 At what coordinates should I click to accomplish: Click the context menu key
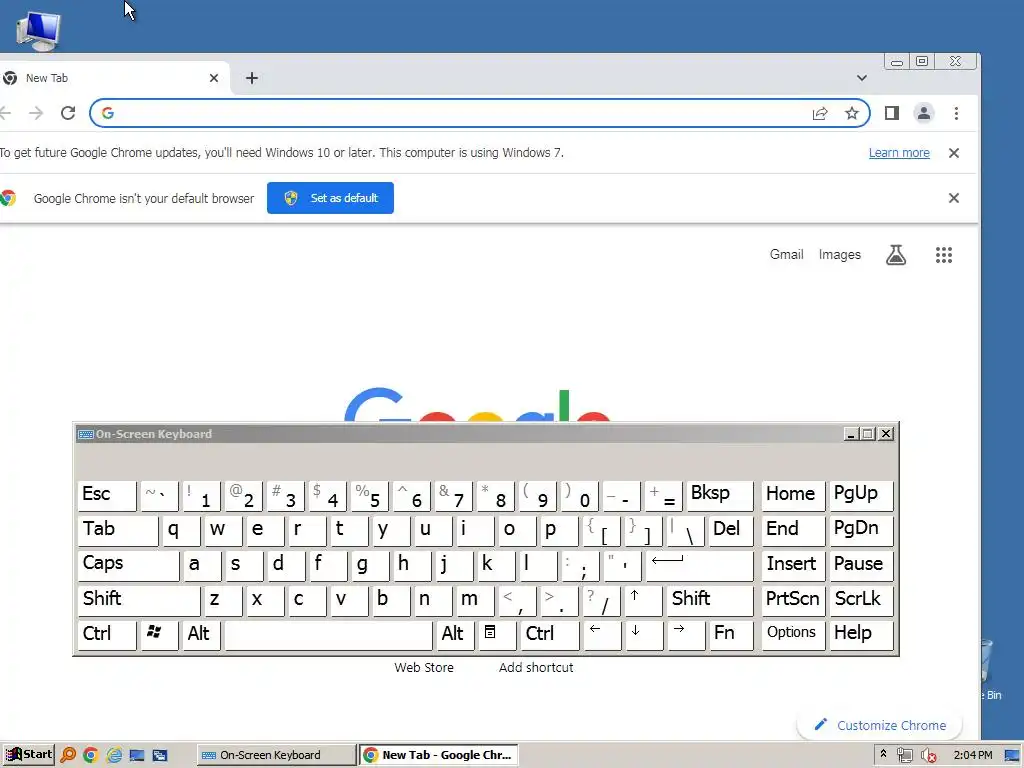(497, 635)
